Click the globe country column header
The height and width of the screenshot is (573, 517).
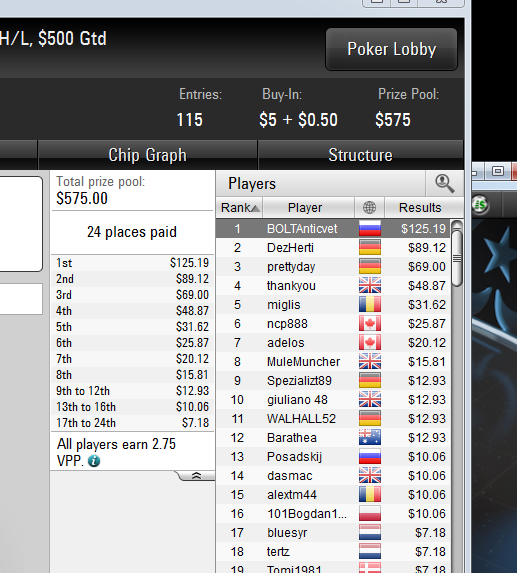point(369,208)
